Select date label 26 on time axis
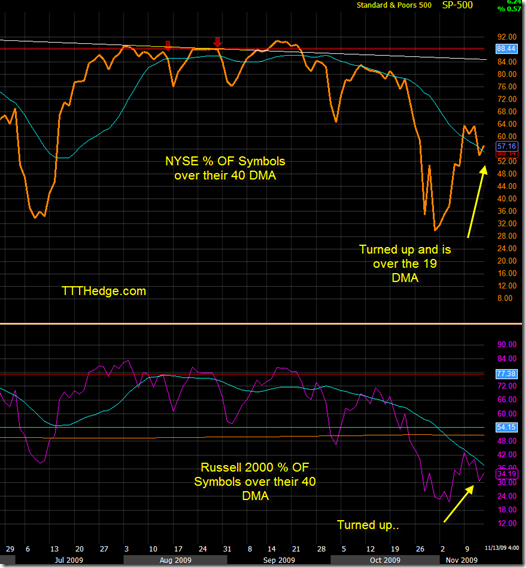This screenshot has height=568, width=526. pyautogui.click(x=420, y=549)
